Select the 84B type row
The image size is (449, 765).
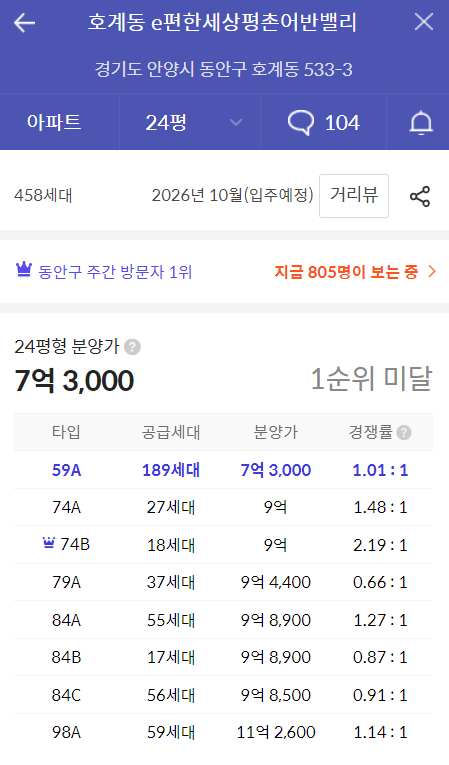(224, 657)
